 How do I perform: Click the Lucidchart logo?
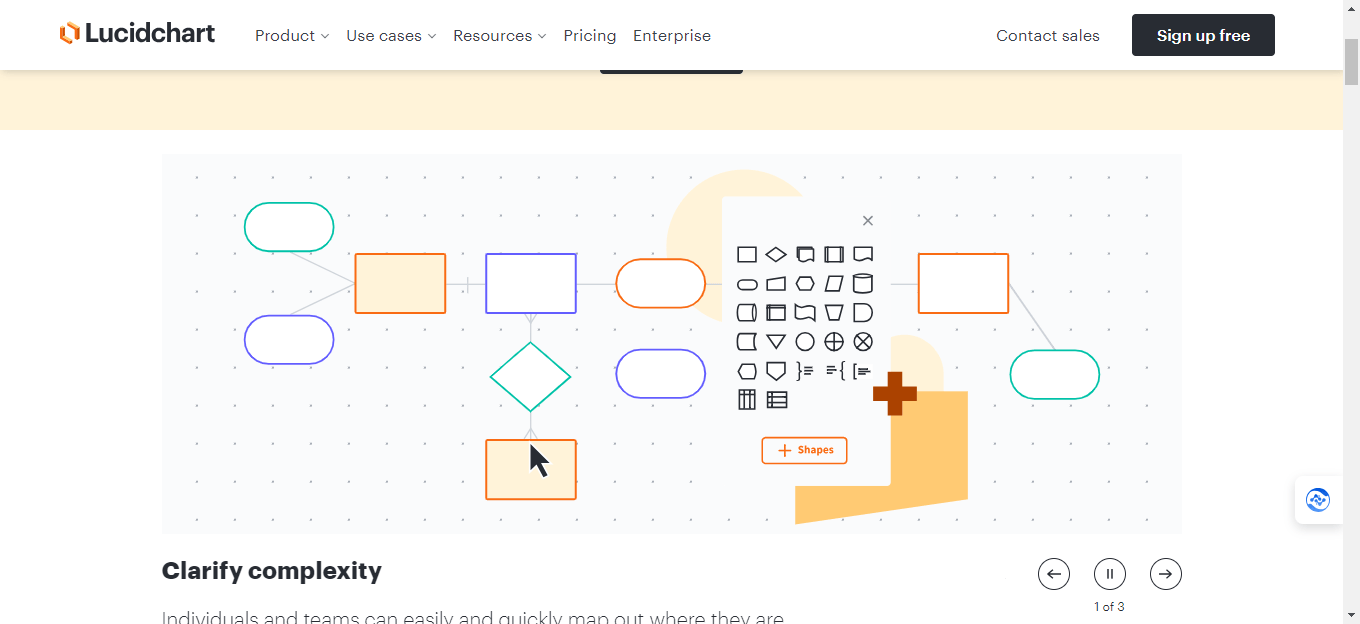(137, 33)
